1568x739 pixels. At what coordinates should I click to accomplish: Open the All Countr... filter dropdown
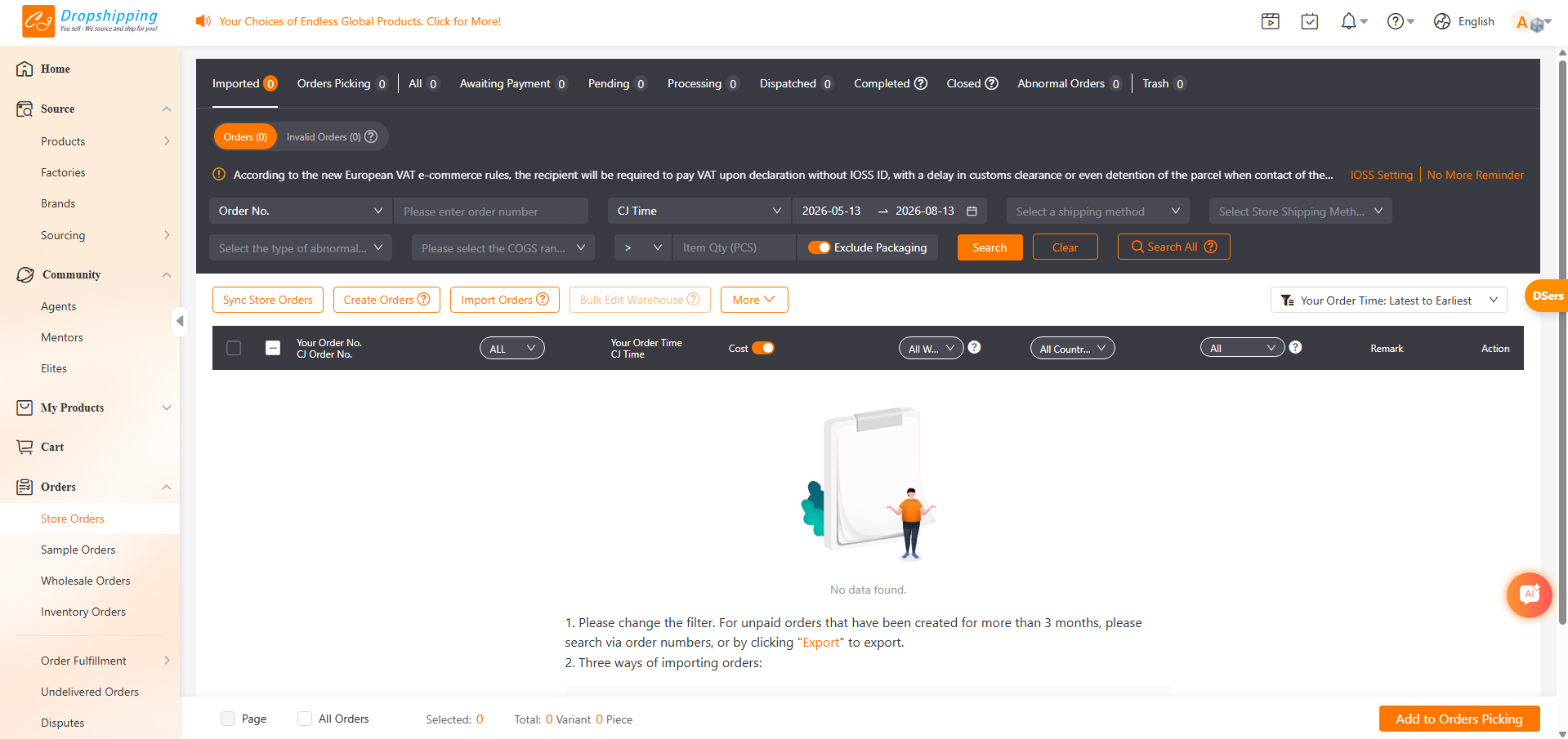pyautogui.click(x=1072, y=348)
